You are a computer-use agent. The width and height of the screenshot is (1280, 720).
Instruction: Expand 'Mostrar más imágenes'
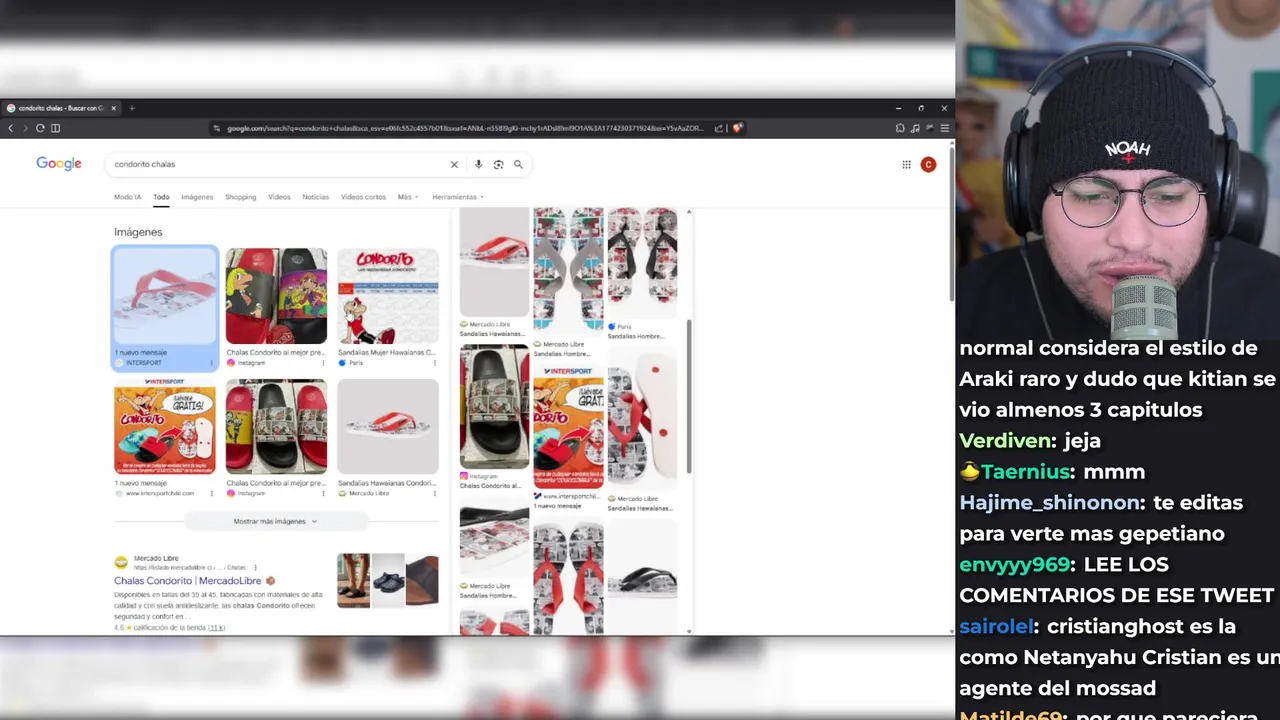(275, 521)
